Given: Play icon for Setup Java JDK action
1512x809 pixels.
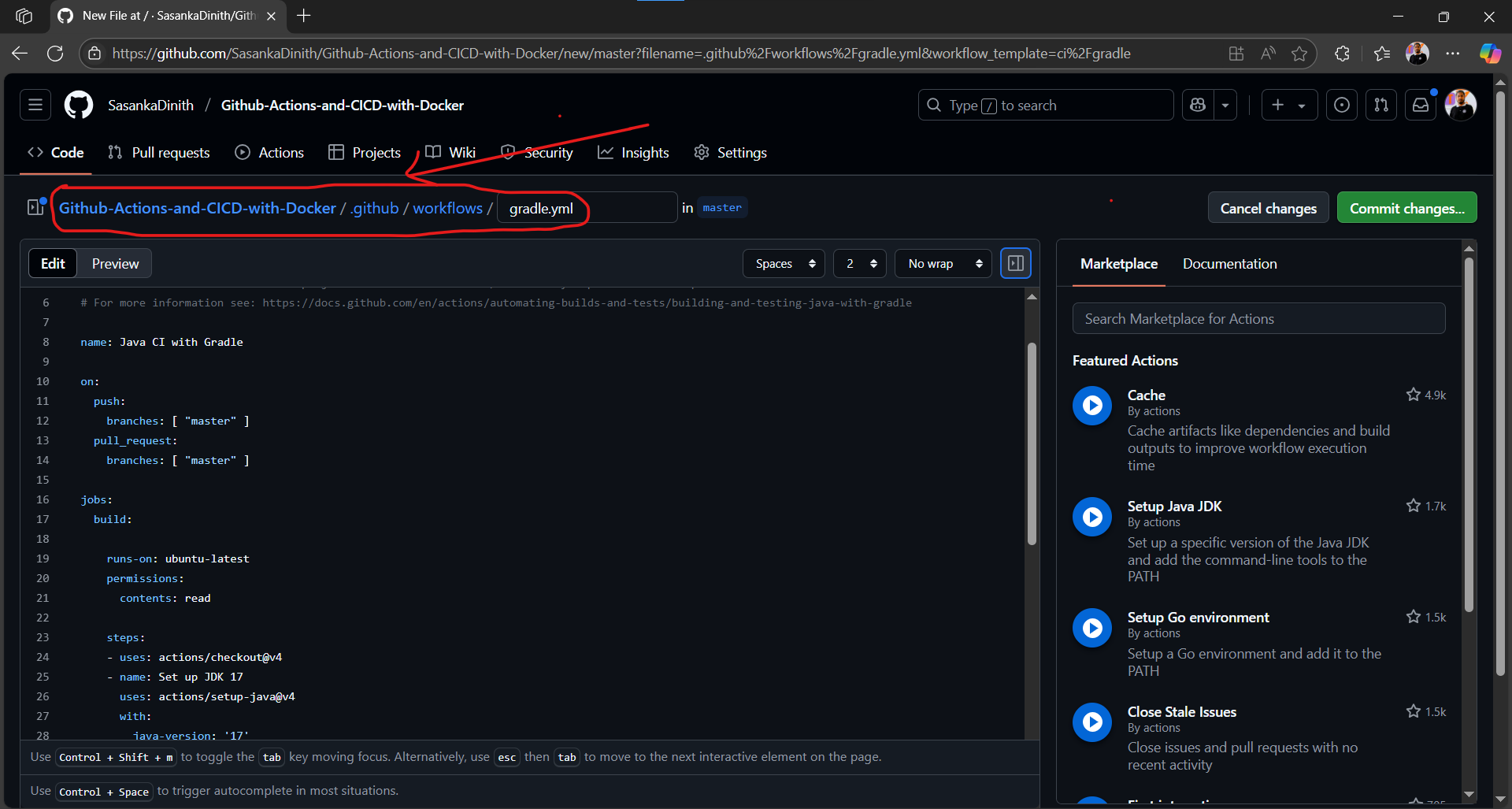Looking at the screenshot, I should 1092,517.
